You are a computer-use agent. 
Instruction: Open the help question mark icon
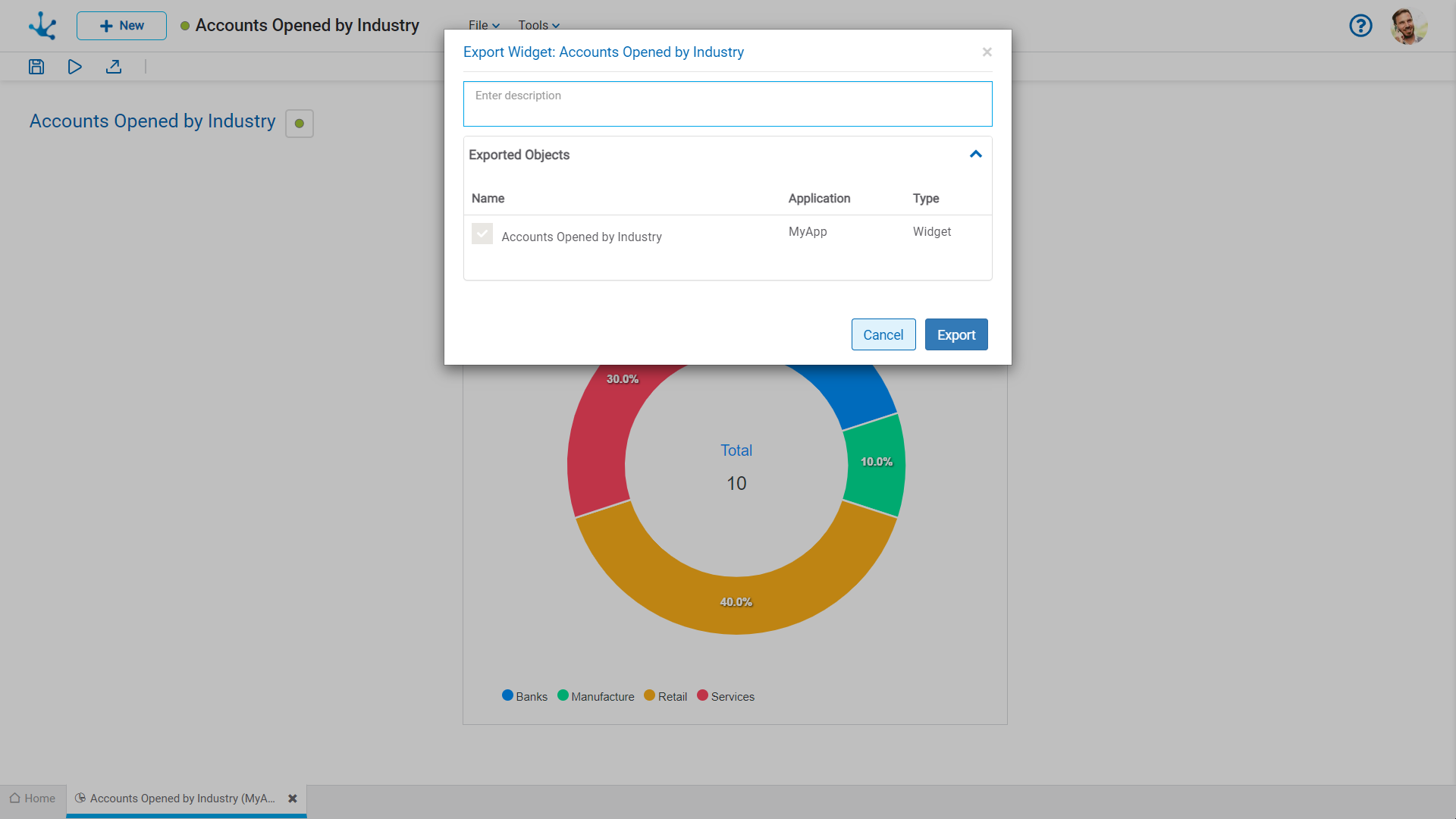click(x=1360, y=26)
